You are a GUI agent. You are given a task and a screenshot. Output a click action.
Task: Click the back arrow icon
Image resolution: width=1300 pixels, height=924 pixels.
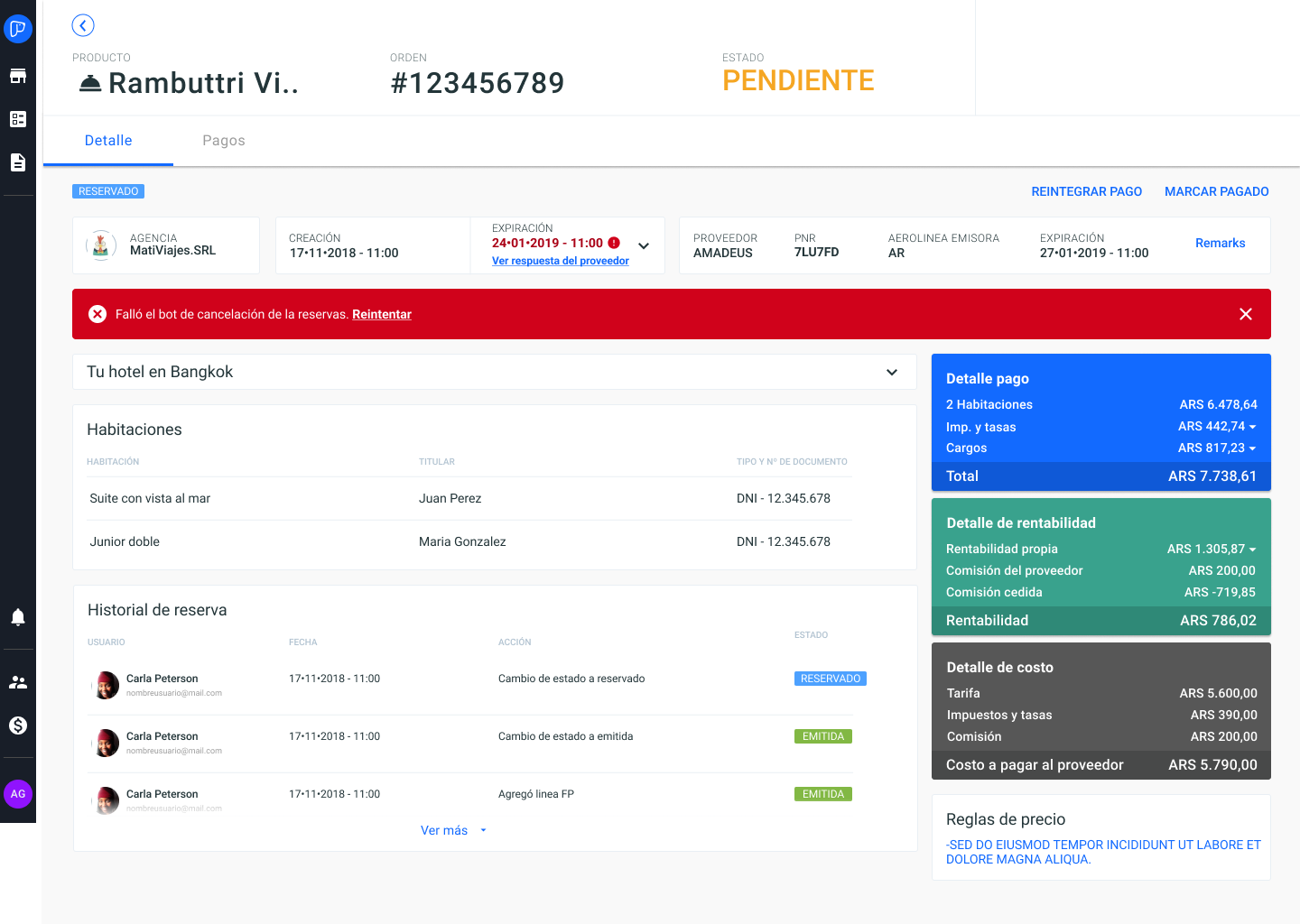click(83, 25)
